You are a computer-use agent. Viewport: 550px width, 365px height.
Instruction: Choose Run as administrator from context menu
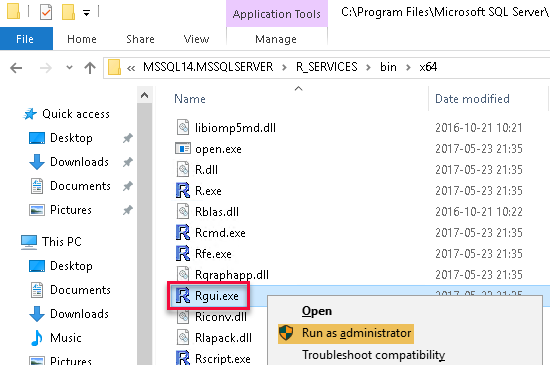point(346,333)
